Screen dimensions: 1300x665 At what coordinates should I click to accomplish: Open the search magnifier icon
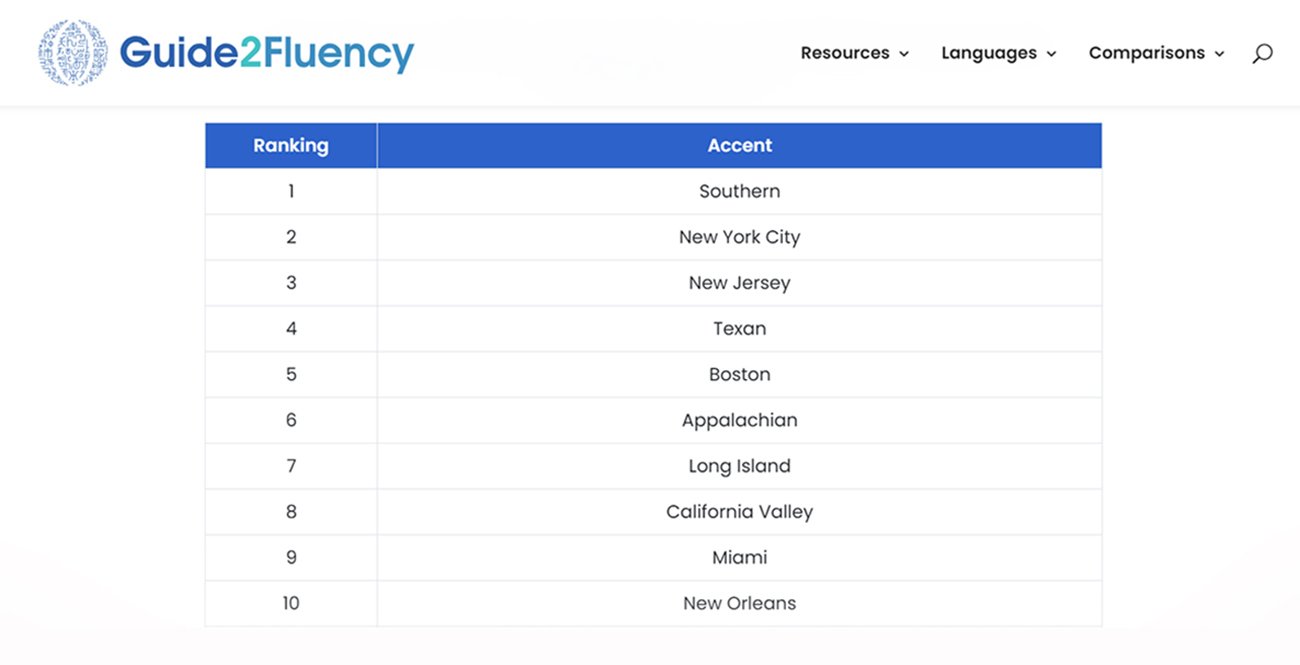[x=1262, y=54]
